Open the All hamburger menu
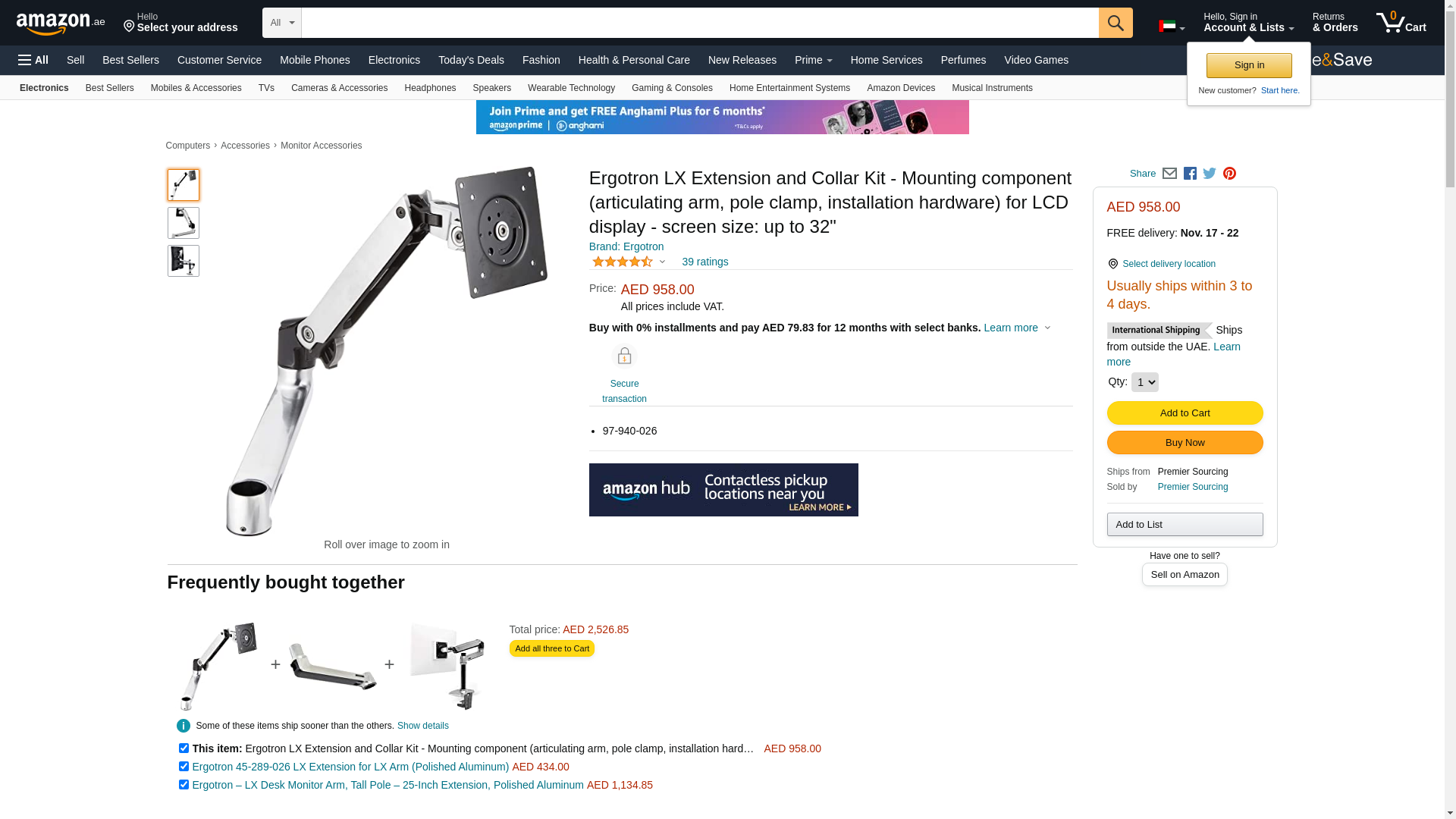1456x819 pixels. 33,60
